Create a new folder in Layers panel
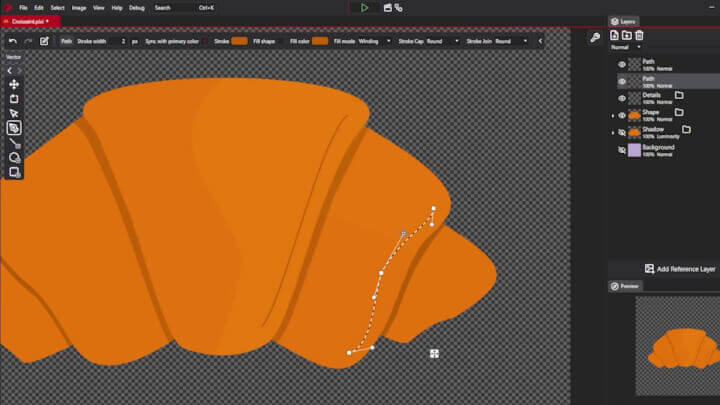The image size is (720, 405). pos(627,35)
